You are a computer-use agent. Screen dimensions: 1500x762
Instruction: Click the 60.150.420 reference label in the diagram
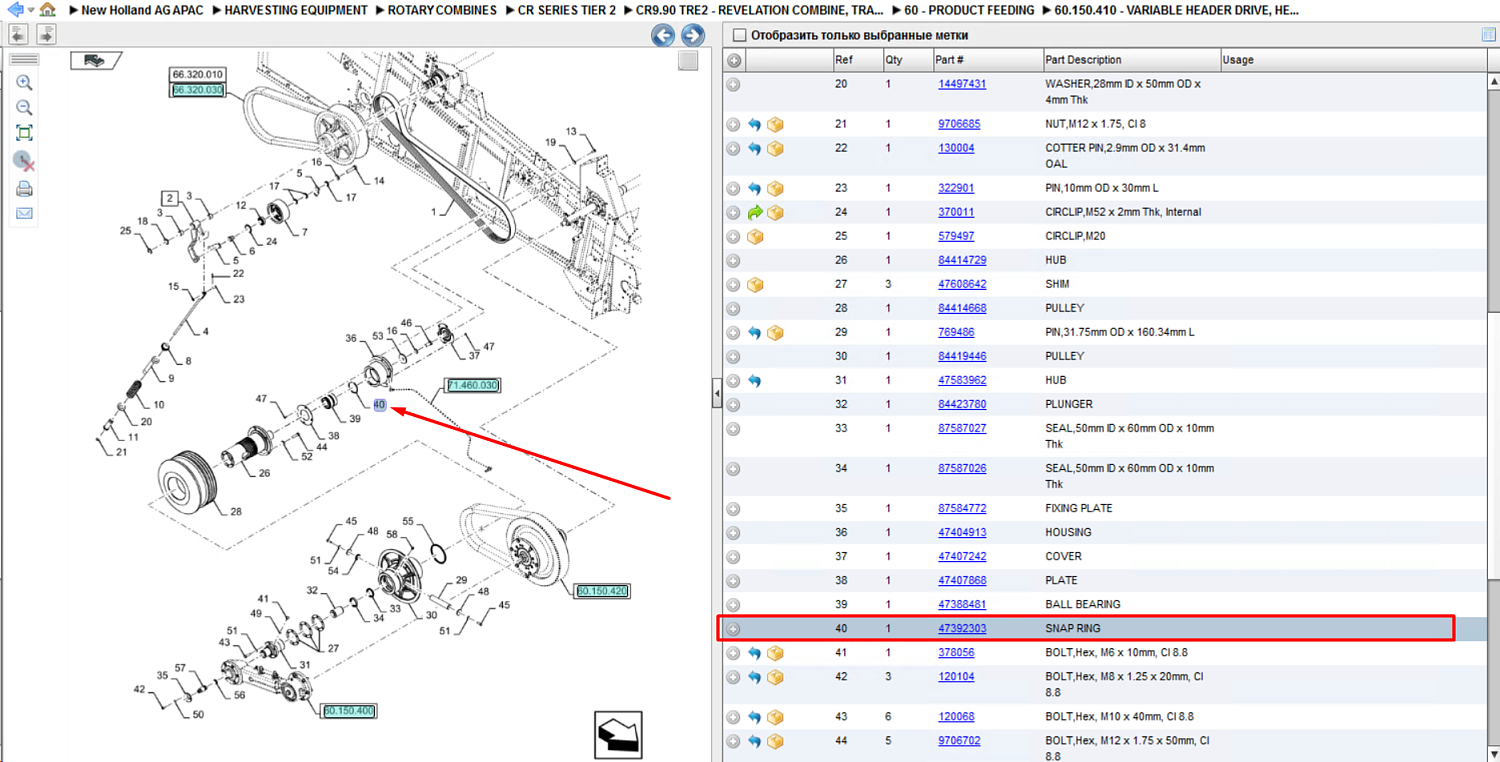(x=602, y=591)
